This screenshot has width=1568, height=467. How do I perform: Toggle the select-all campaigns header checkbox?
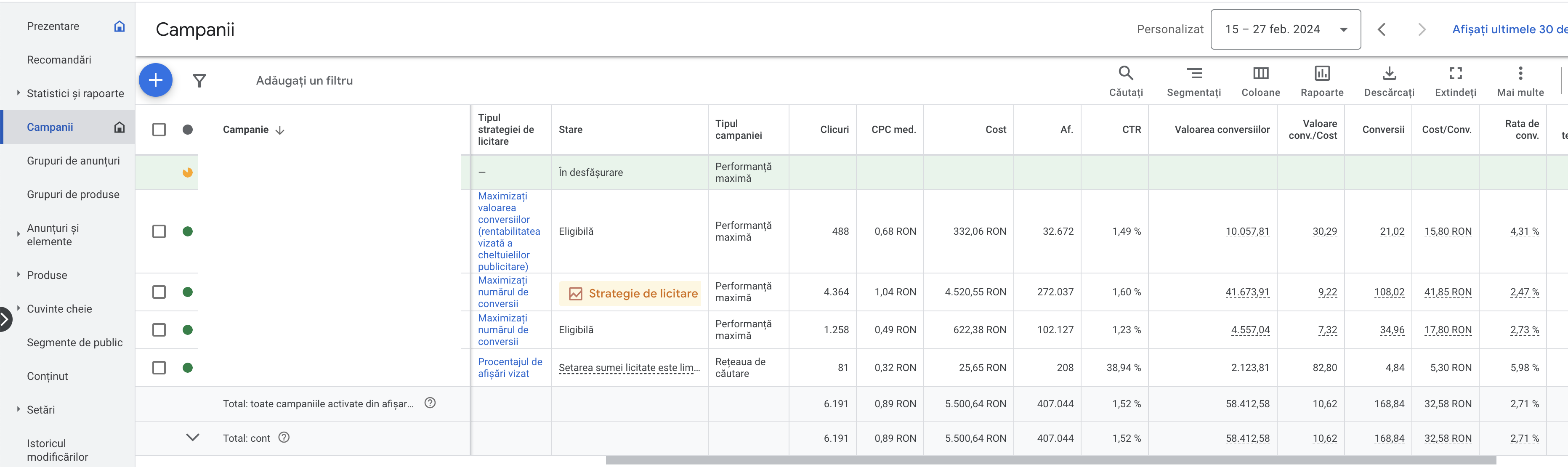159,130
